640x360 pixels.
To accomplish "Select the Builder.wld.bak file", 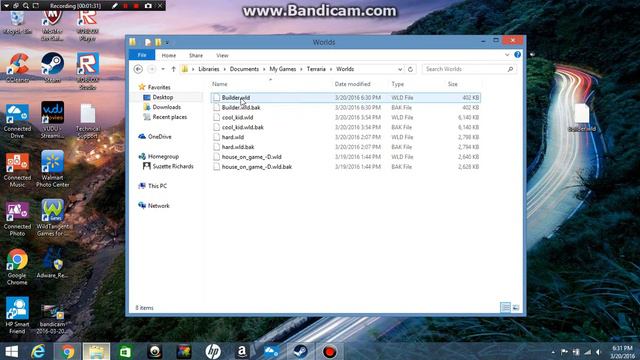I will click(x=345, y=107).
